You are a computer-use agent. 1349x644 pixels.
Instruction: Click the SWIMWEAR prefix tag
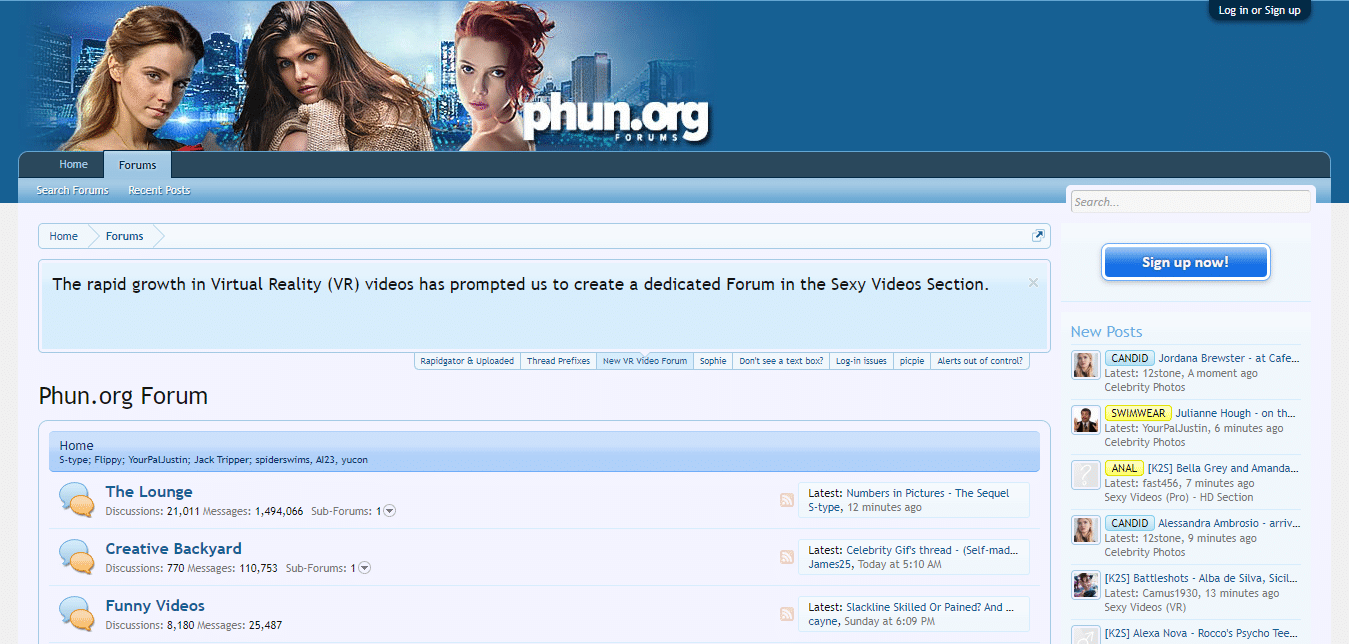coord(1138,413)
